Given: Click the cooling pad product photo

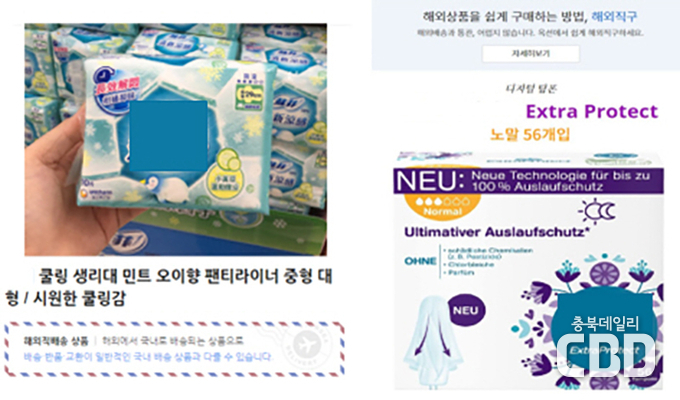Looking at the screenshot, I should [x=176, y=139].
